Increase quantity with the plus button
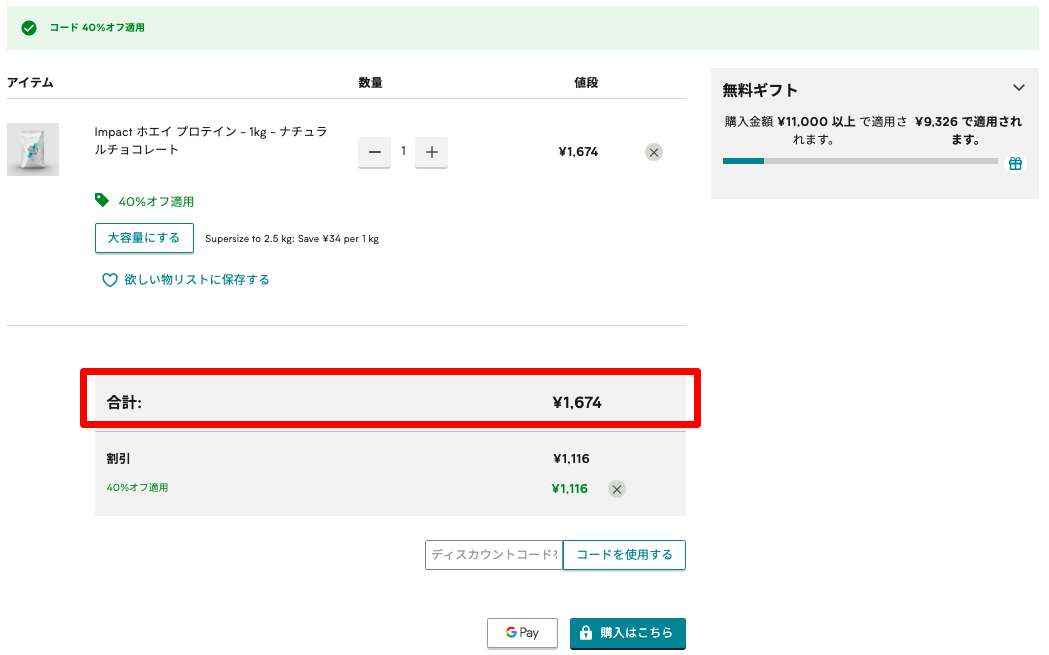The width and height of the screenshot is (1049, 655). pyautogui.click(x=432, y=152)
